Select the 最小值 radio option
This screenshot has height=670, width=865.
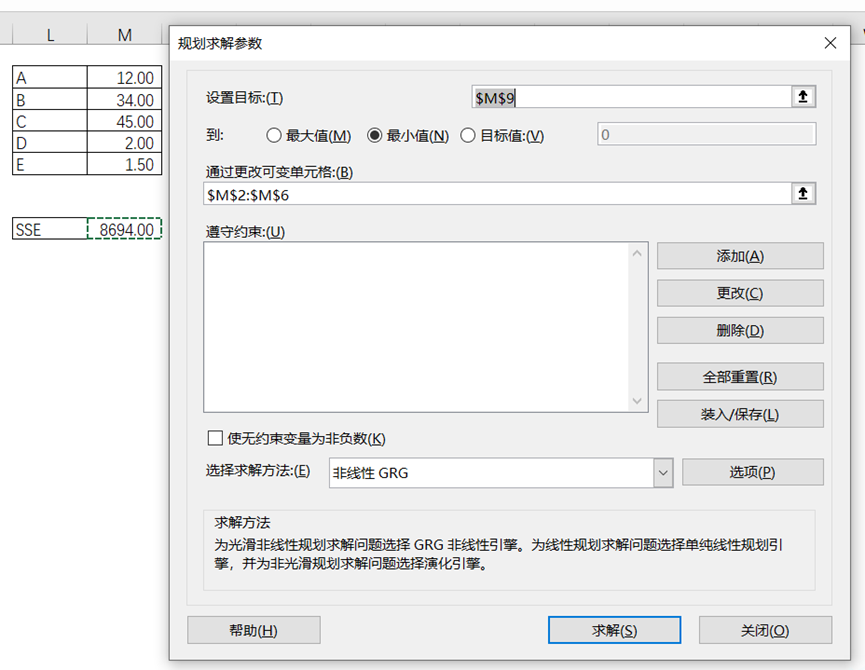376,136
